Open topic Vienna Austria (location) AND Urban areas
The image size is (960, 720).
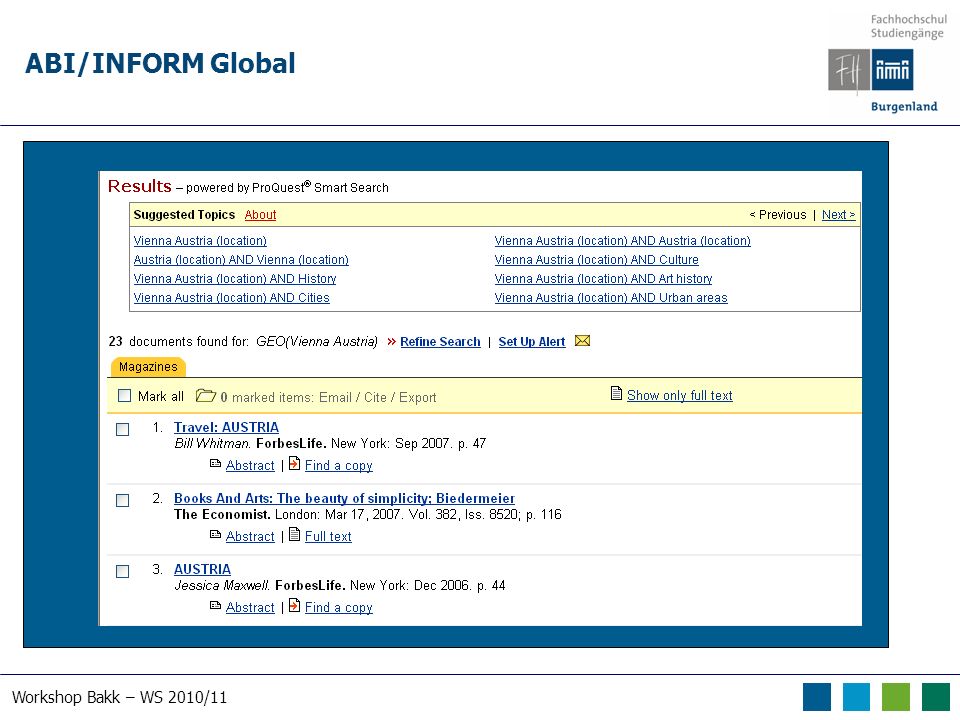pyautogui.click(x=611, y=298)
